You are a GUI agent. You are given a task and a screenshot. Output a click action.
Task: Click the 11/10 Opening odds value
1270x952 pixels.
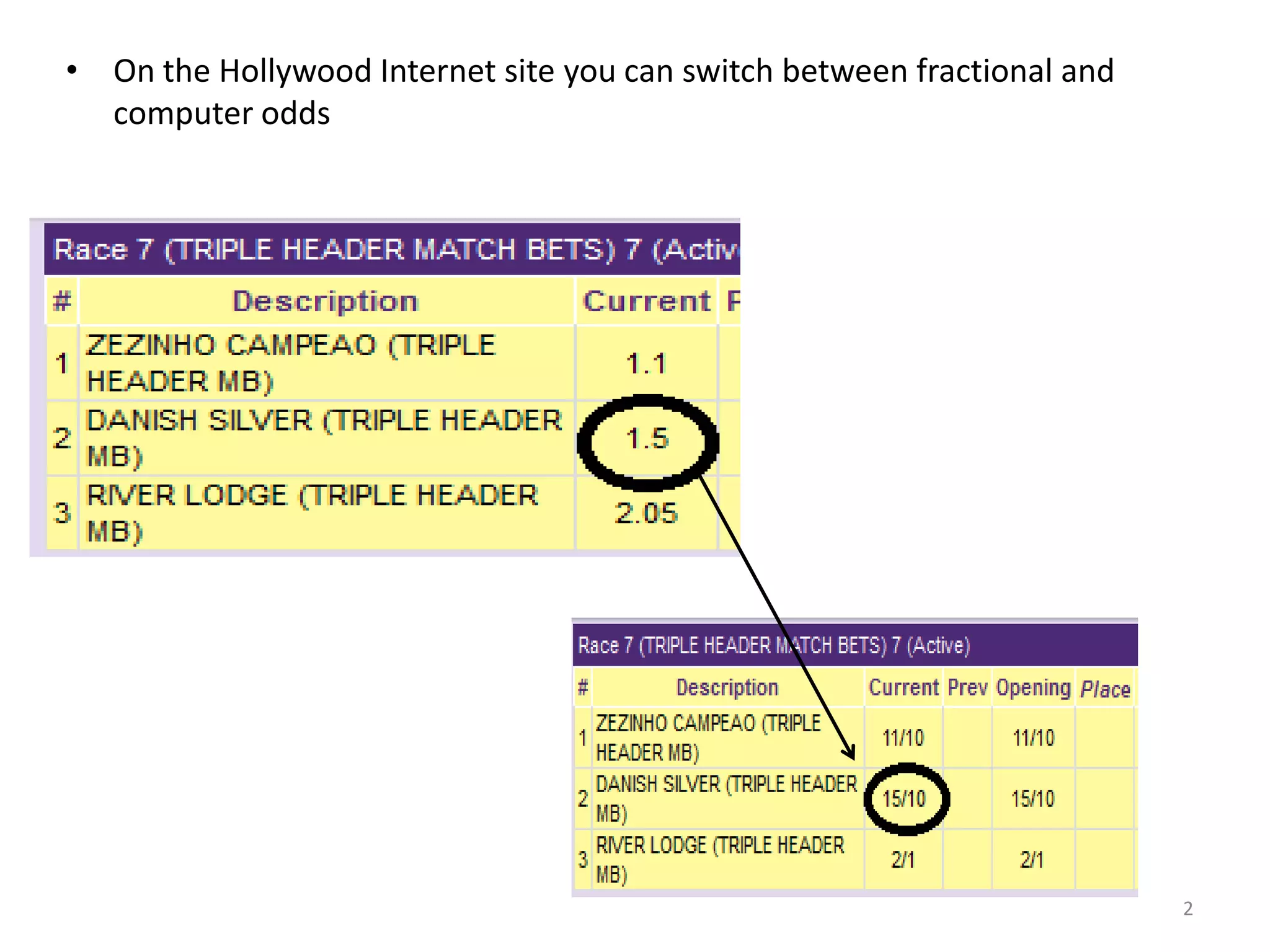pyautogui.click(x=1033, y=738)
